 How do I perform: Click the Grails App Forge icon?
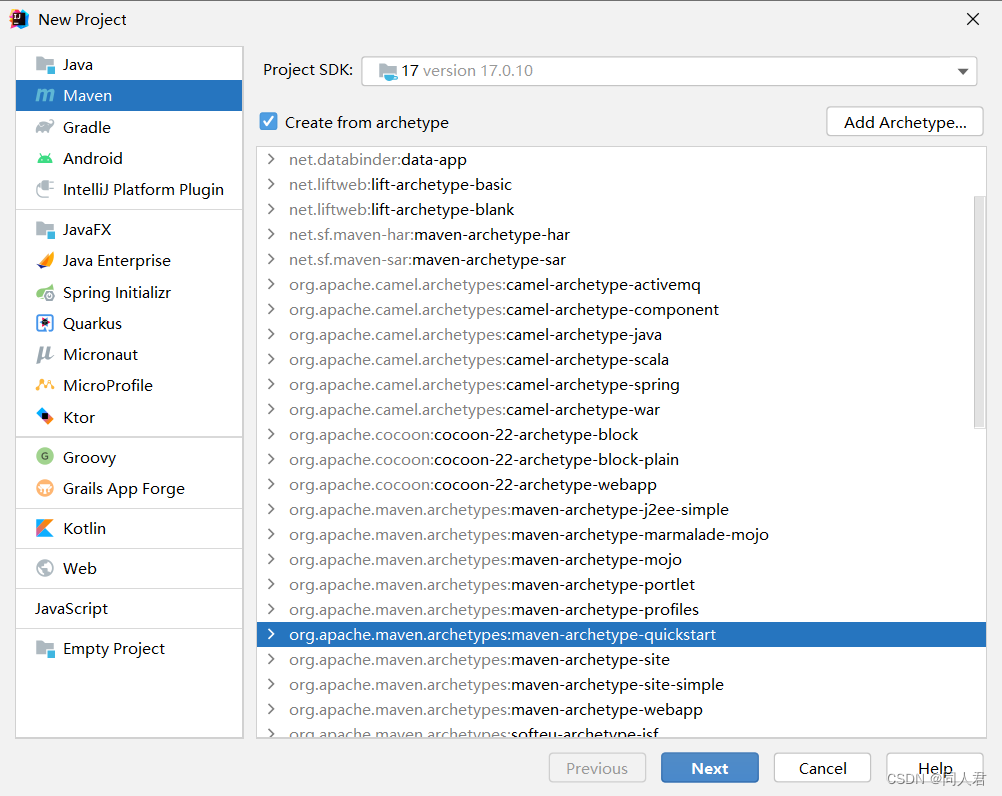click(x=45, y=489)
